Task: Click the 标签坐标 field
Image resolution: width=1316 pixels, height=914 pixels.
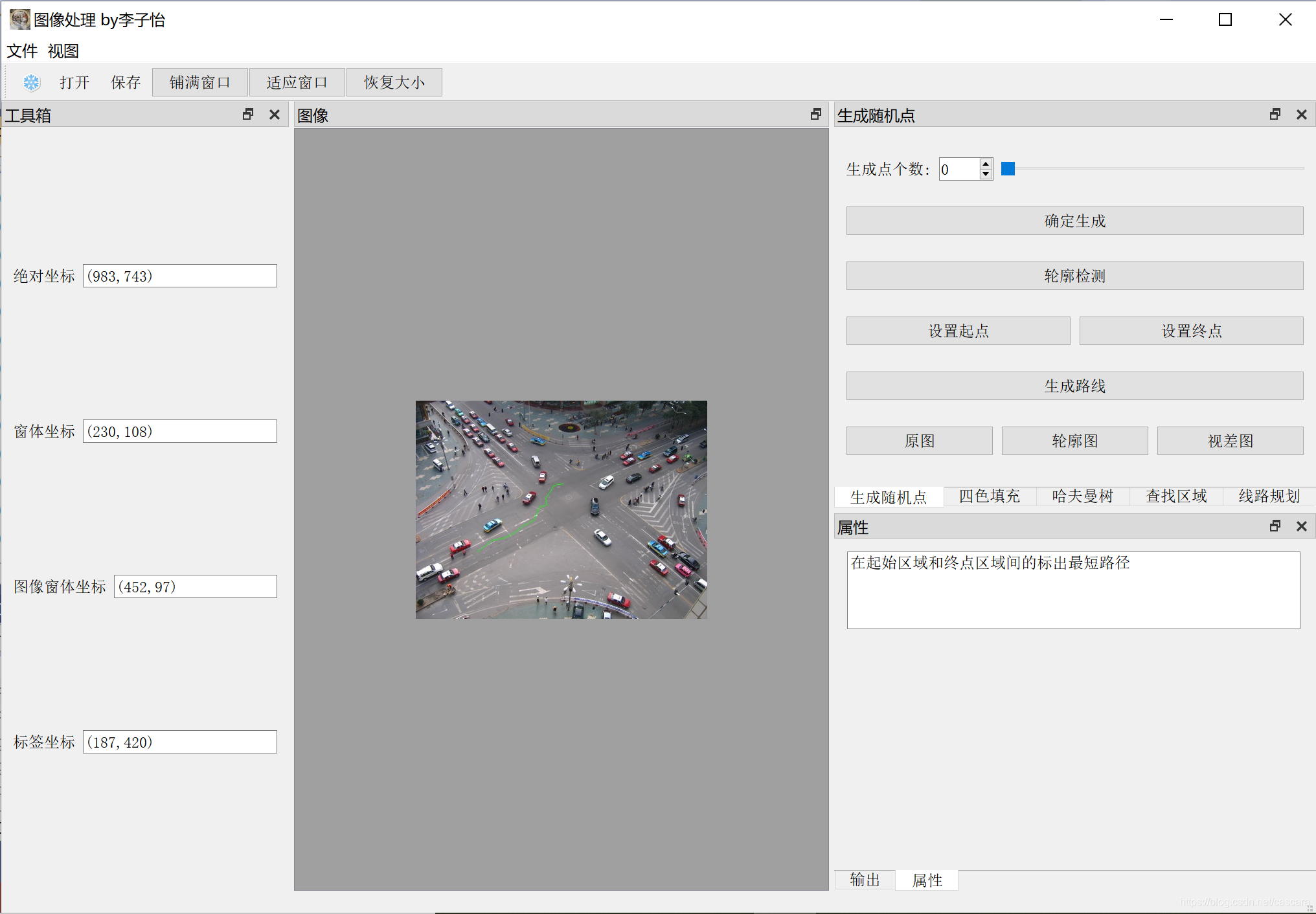Action: [x=180, y=742]
